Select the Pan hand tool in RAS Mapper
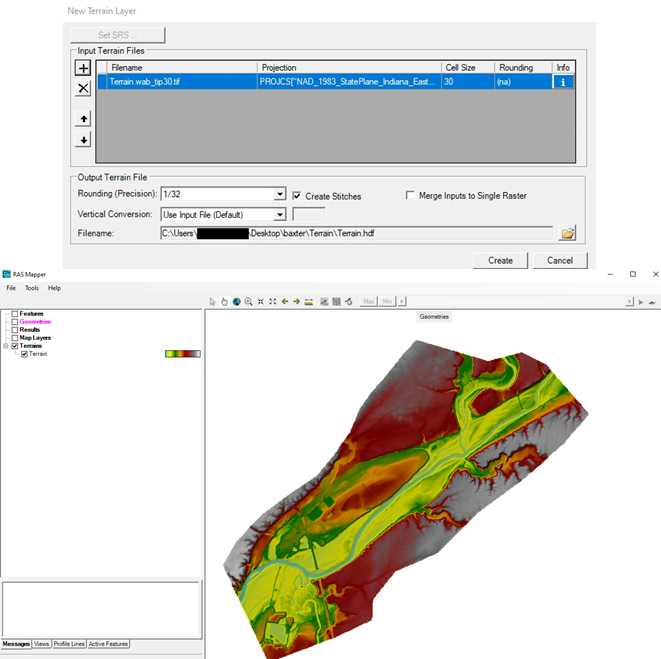This screenshot has width=661, height=659. click(224, 301)
